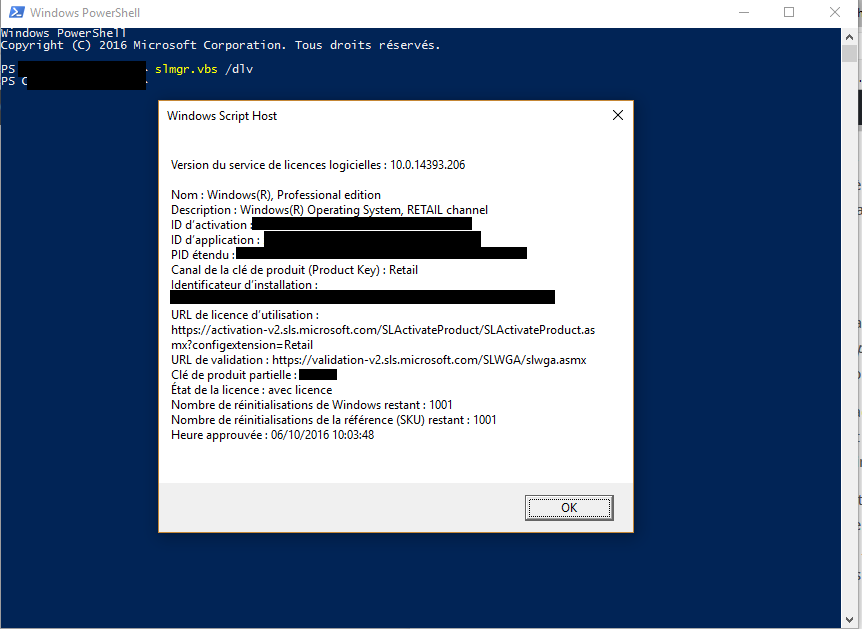The width and height of the screenshot is (862, 629).
Task: Click the activation-v2.sls.microsoft.com URL text
Action: [383, 330]
